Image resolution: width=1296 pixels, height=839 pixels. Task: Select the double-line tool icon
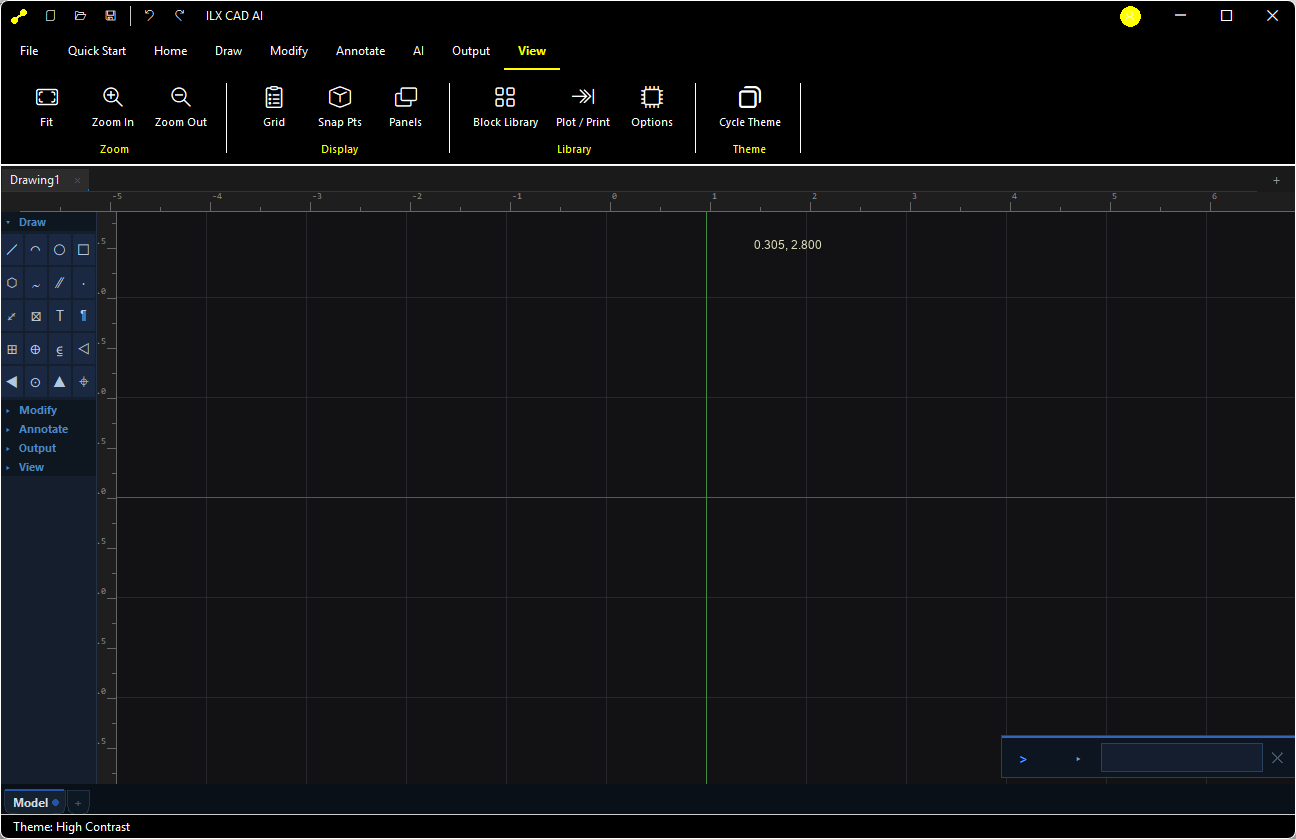[x=60, y=283]
